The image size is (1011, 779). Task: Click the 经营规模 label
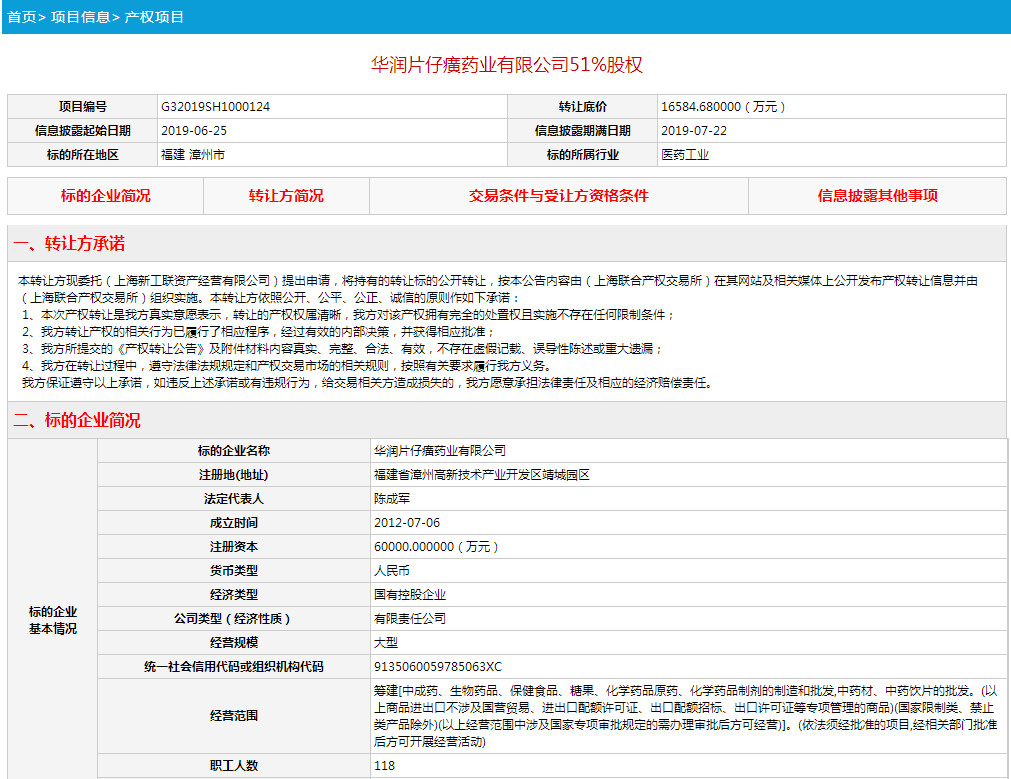233,642
